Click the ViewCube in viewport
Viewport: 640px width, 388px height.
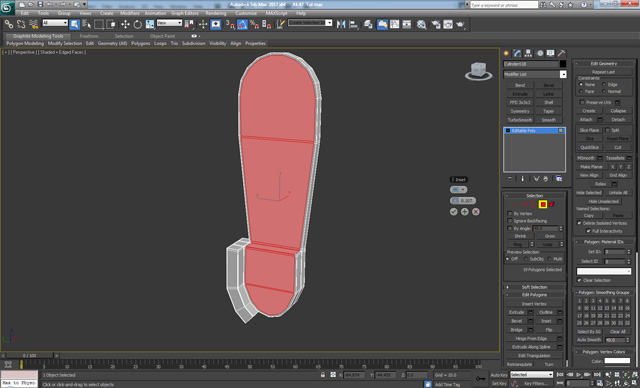pos(478,71)
